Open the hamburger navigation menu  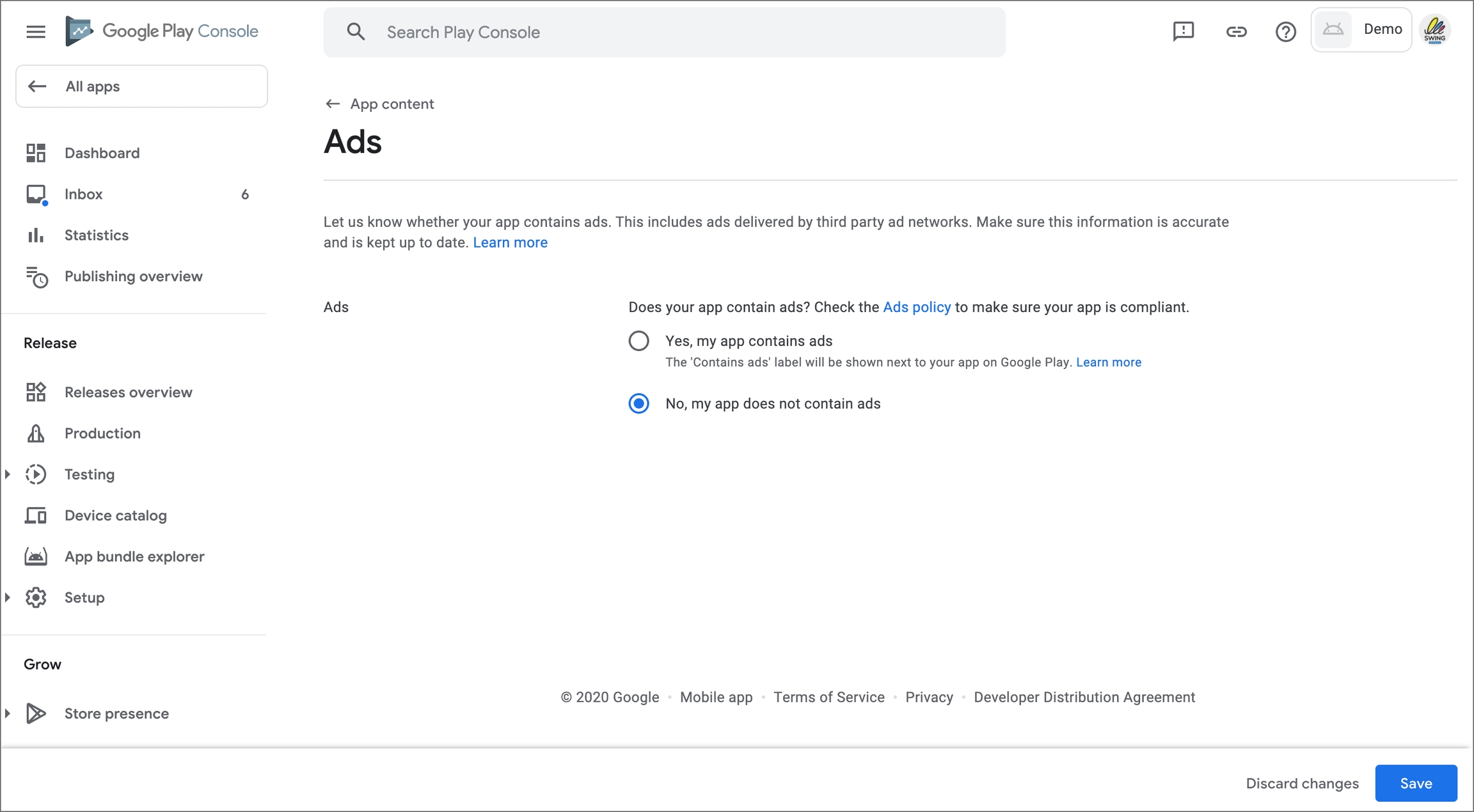point(36,31)
